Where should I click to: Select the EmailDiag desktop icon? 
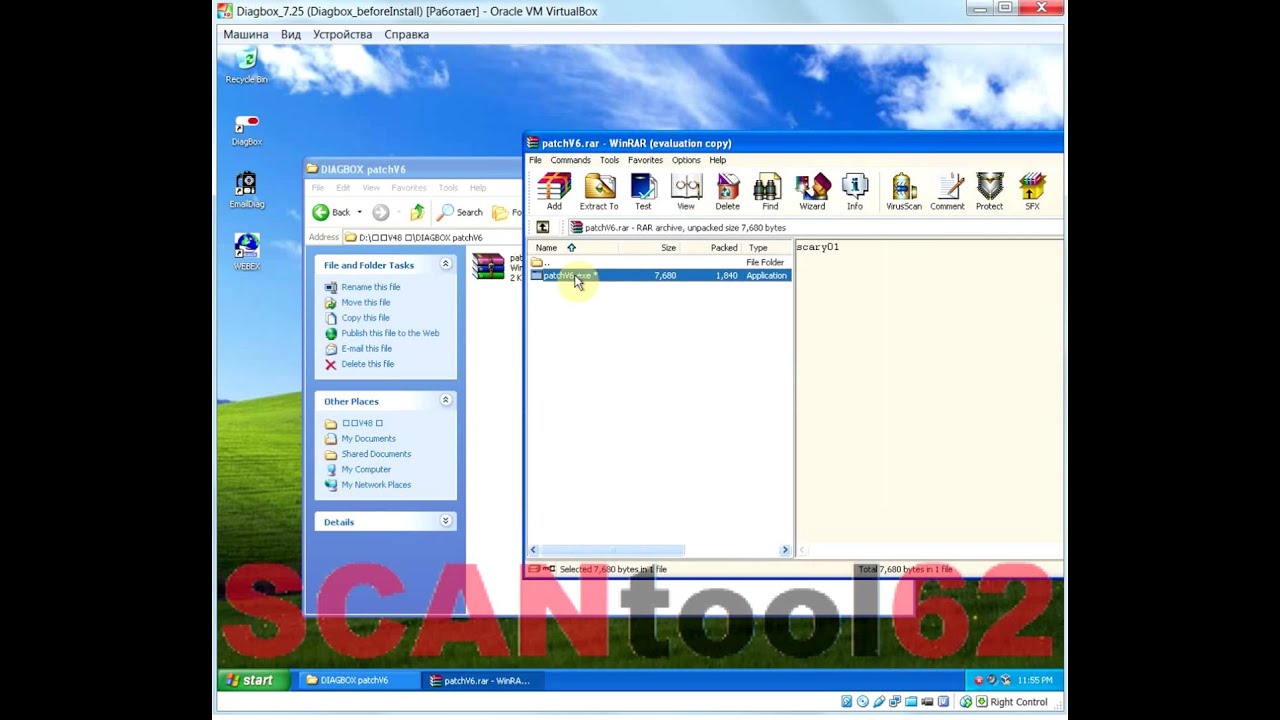click(246, 190)
